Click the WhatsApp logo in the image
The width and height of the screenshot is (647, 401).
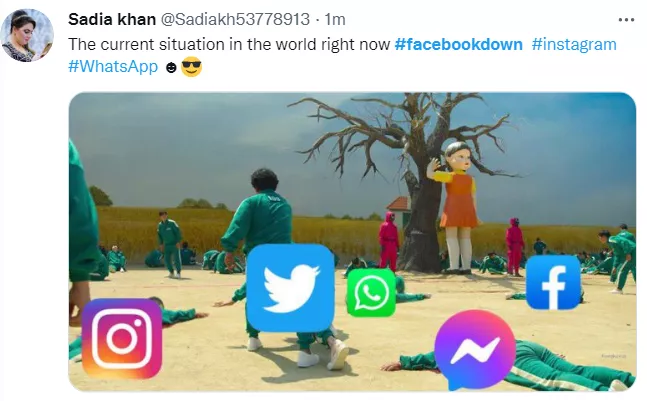click(x=371, y=292)
